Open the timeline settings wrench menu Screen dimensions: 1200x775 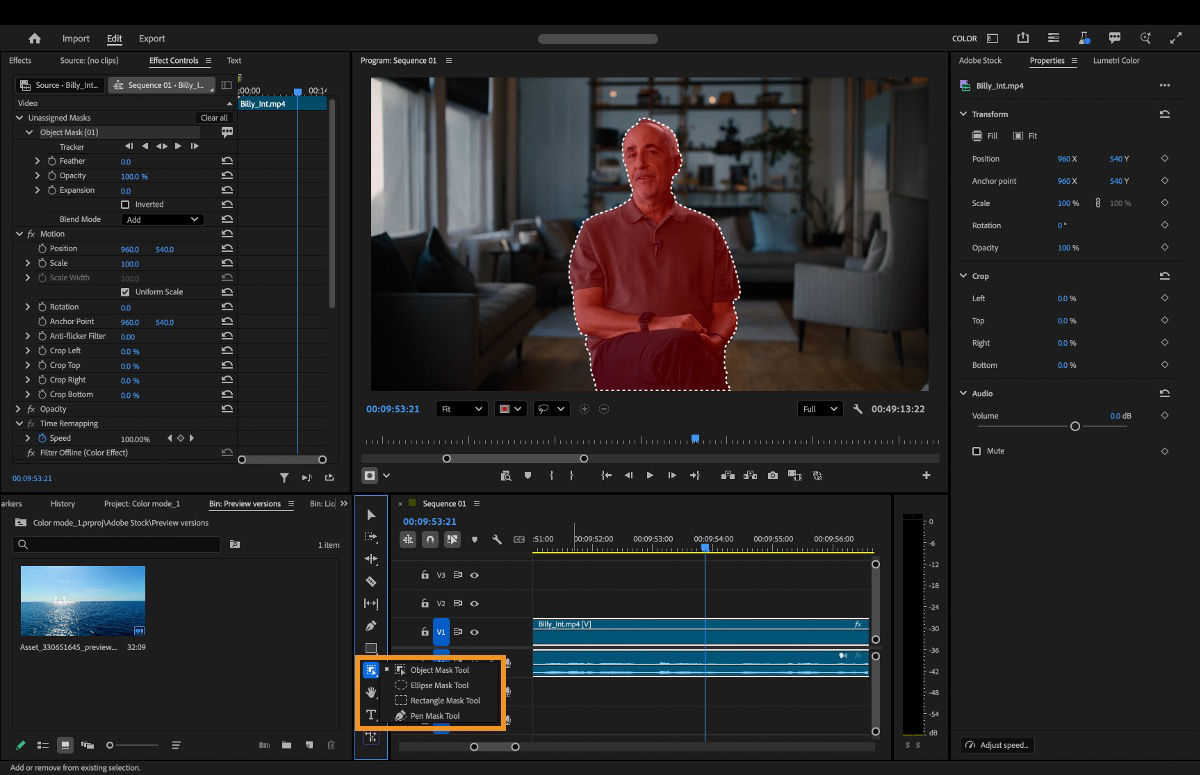tap(498, 539)
